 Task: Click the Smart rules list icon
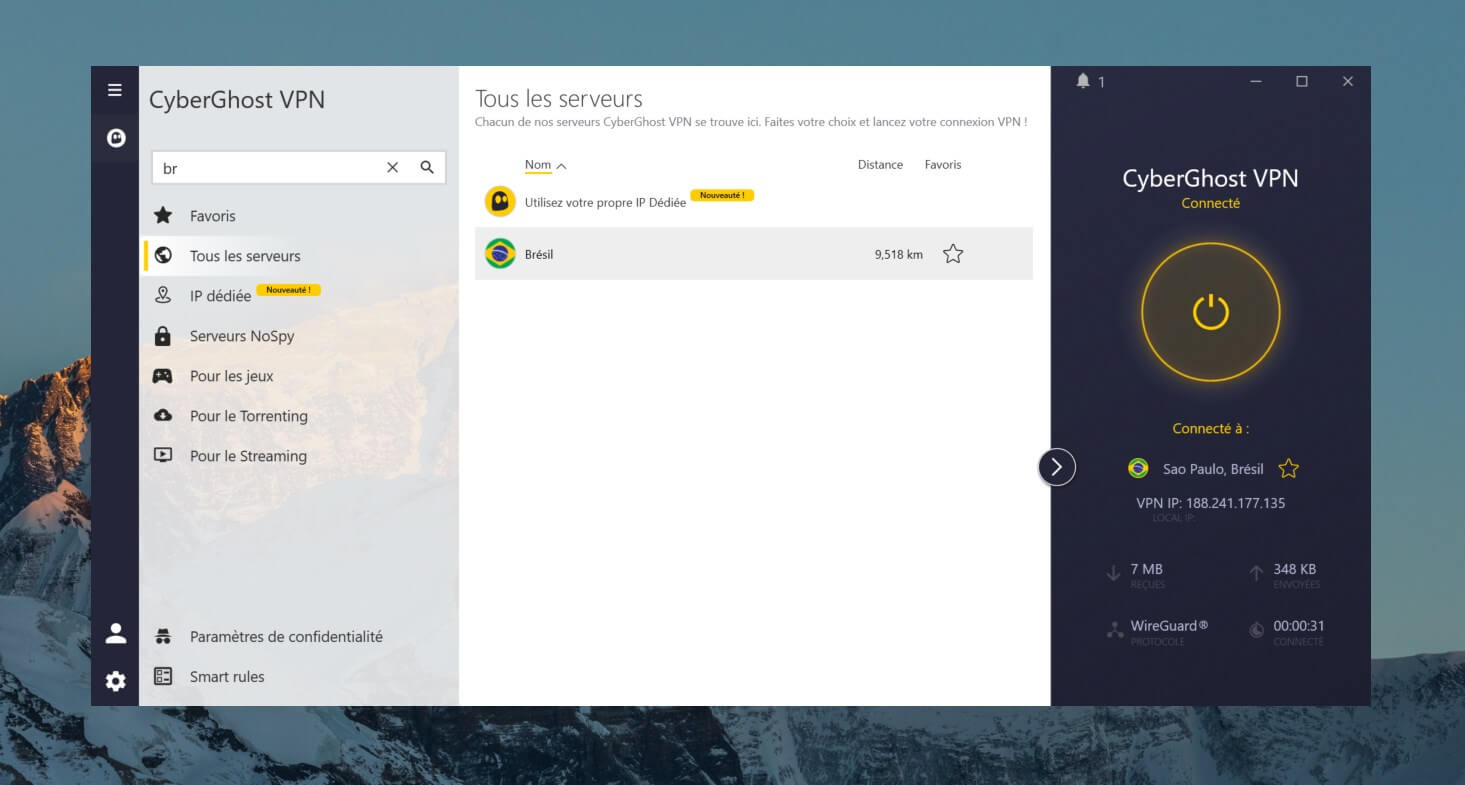pyautogui.click(x=163, y=676)
